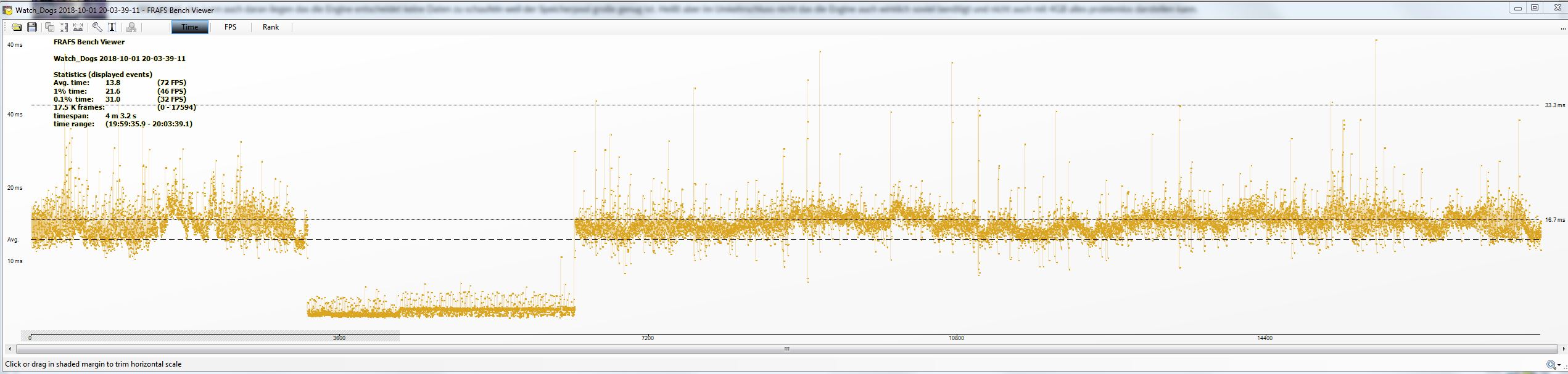Toggle the text overlay with the T icon
Image resolution: width=1568 pixels, height=374 pixels.
coord(112,27)
